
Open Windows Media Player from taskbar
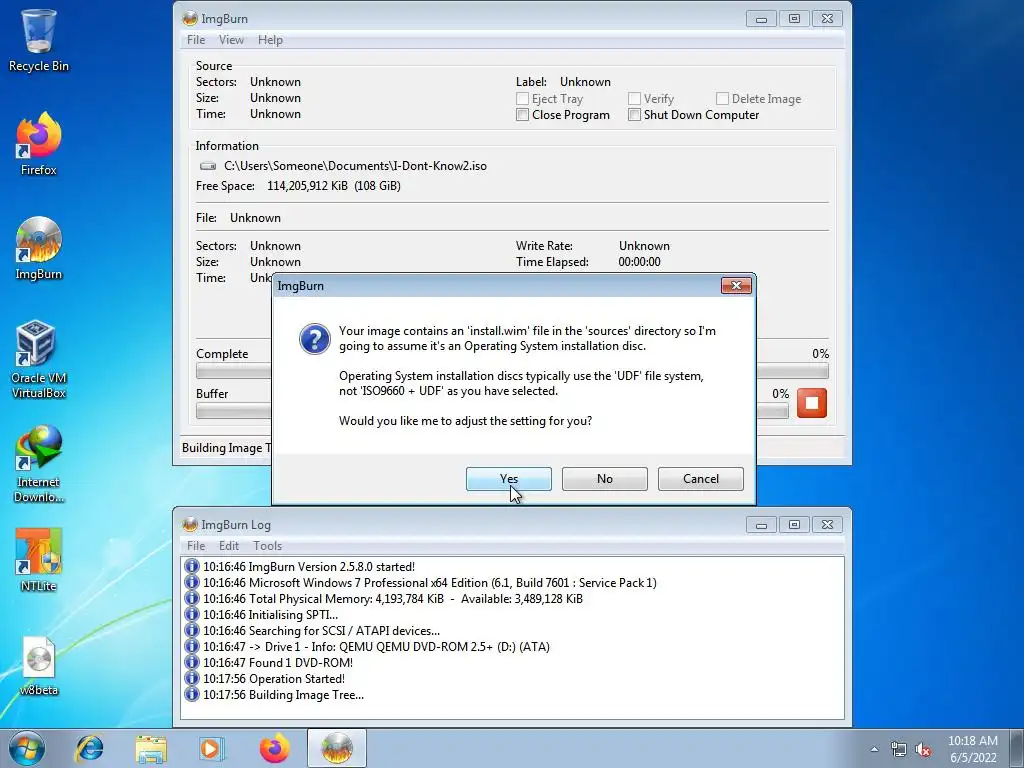pos(211,748)
